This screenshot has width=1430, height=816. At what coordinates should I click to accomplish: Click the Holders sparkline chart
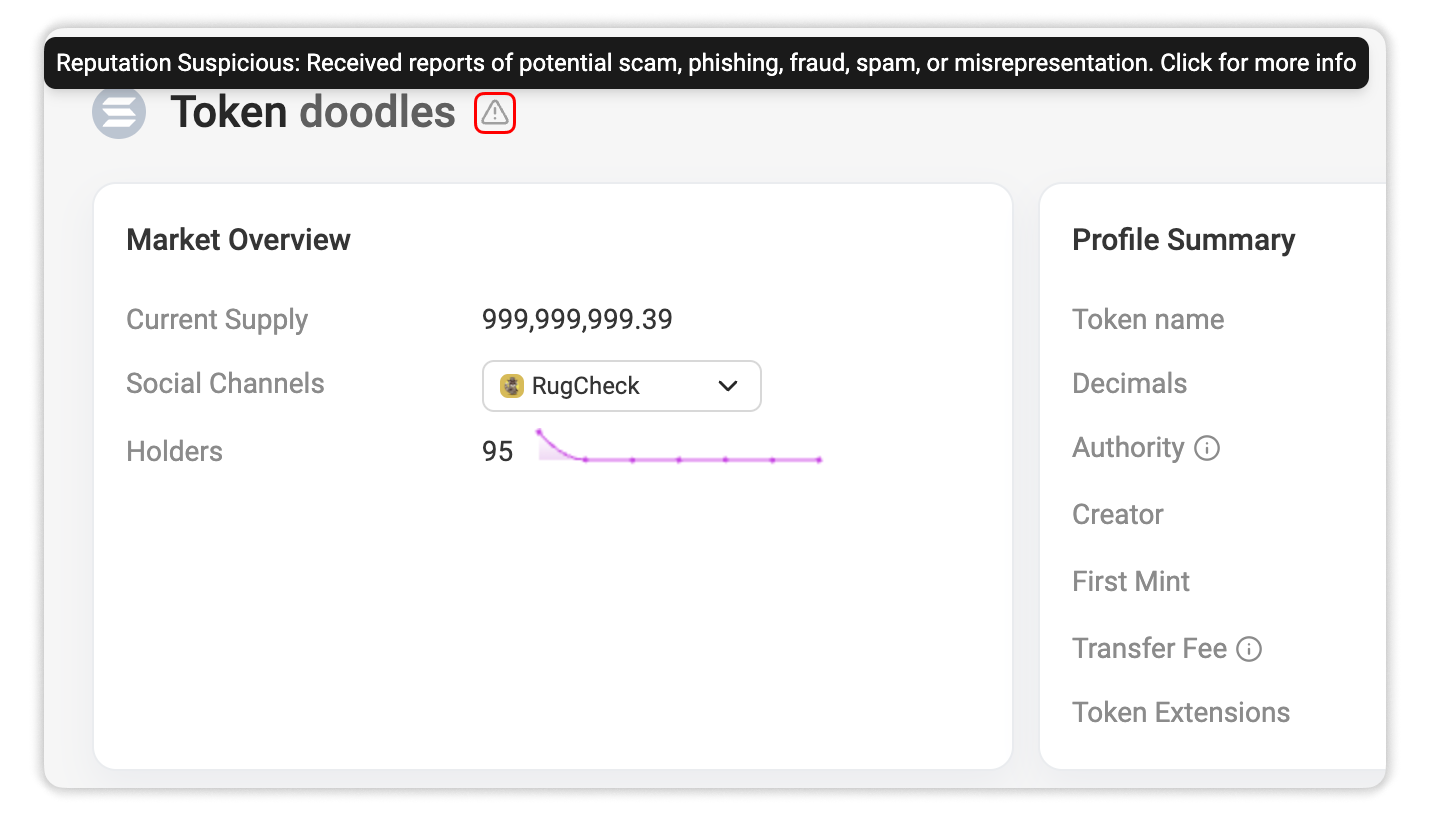click(x=679, y=446)
